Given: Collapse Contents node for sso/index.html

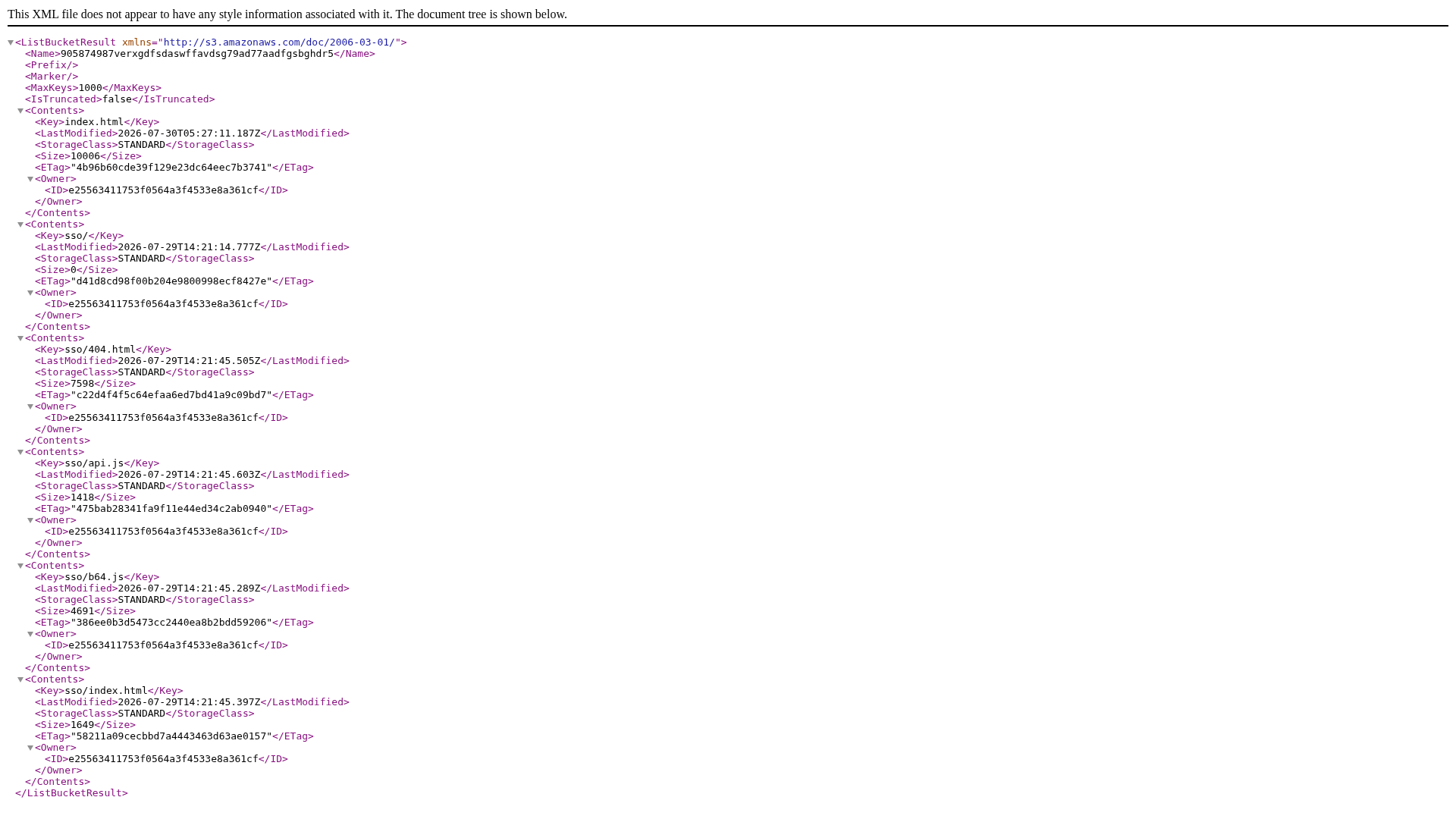Looking at the screenshot, I should pyautogui.click(x=20, y=679).
